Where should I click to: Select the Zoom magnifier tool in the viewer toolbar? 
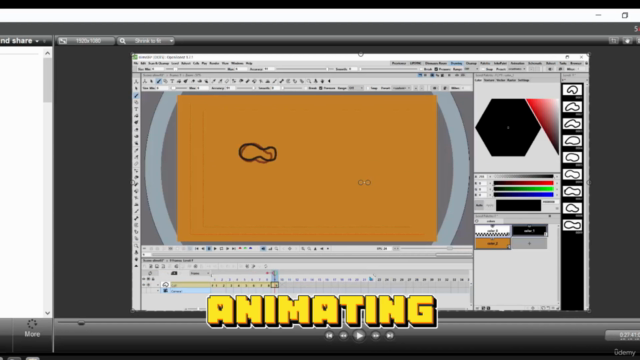tap(309, 81)
